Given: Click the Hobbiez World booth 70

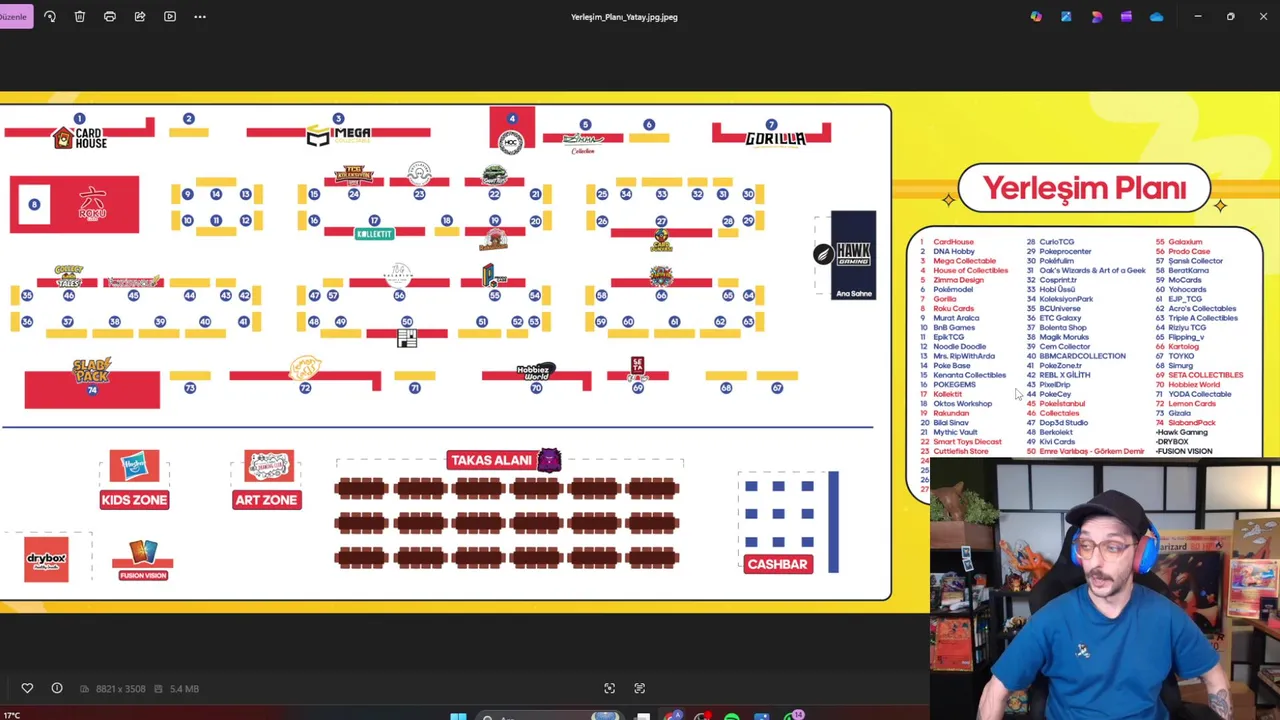Looking at the screenshot, I should click(x=535, y=375).
